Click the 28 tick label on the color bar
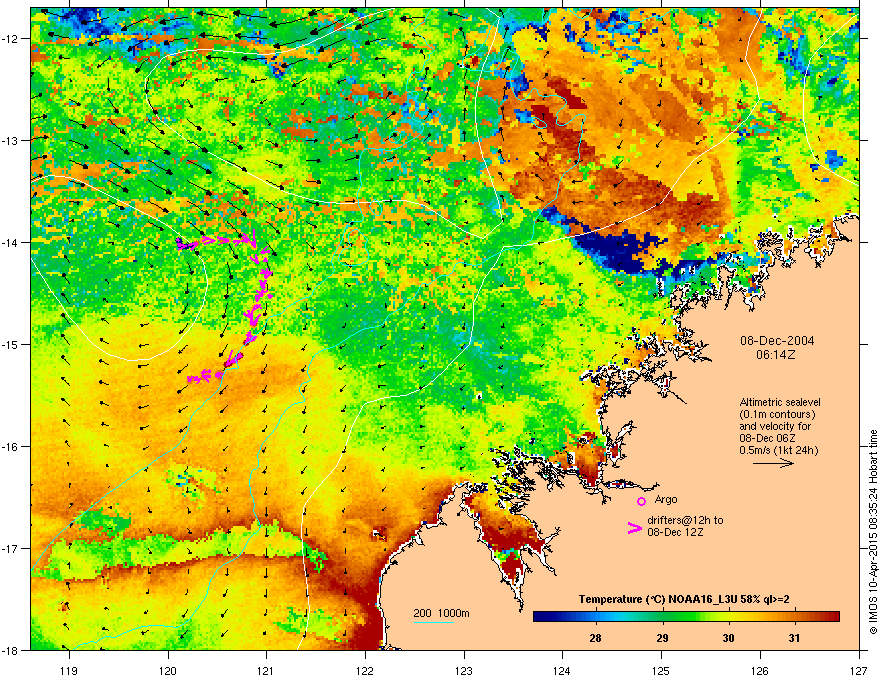This screenshot has width=880, height=680. [x=595, y=638]
